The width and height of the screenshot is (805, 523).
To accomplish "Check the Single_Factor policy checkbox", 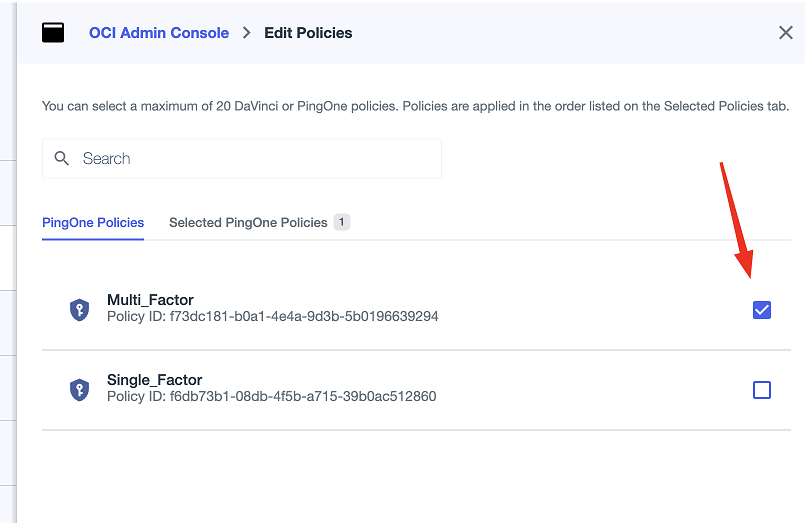I will click(x=762, y=390).
